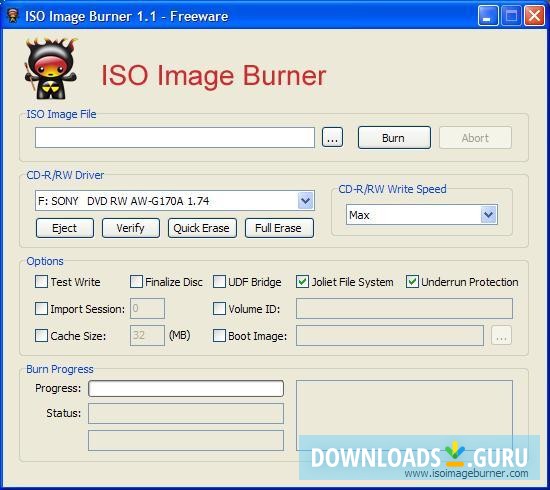Click the Import Session number field
This screenshot has width=550, height=490.
point(147,308)
